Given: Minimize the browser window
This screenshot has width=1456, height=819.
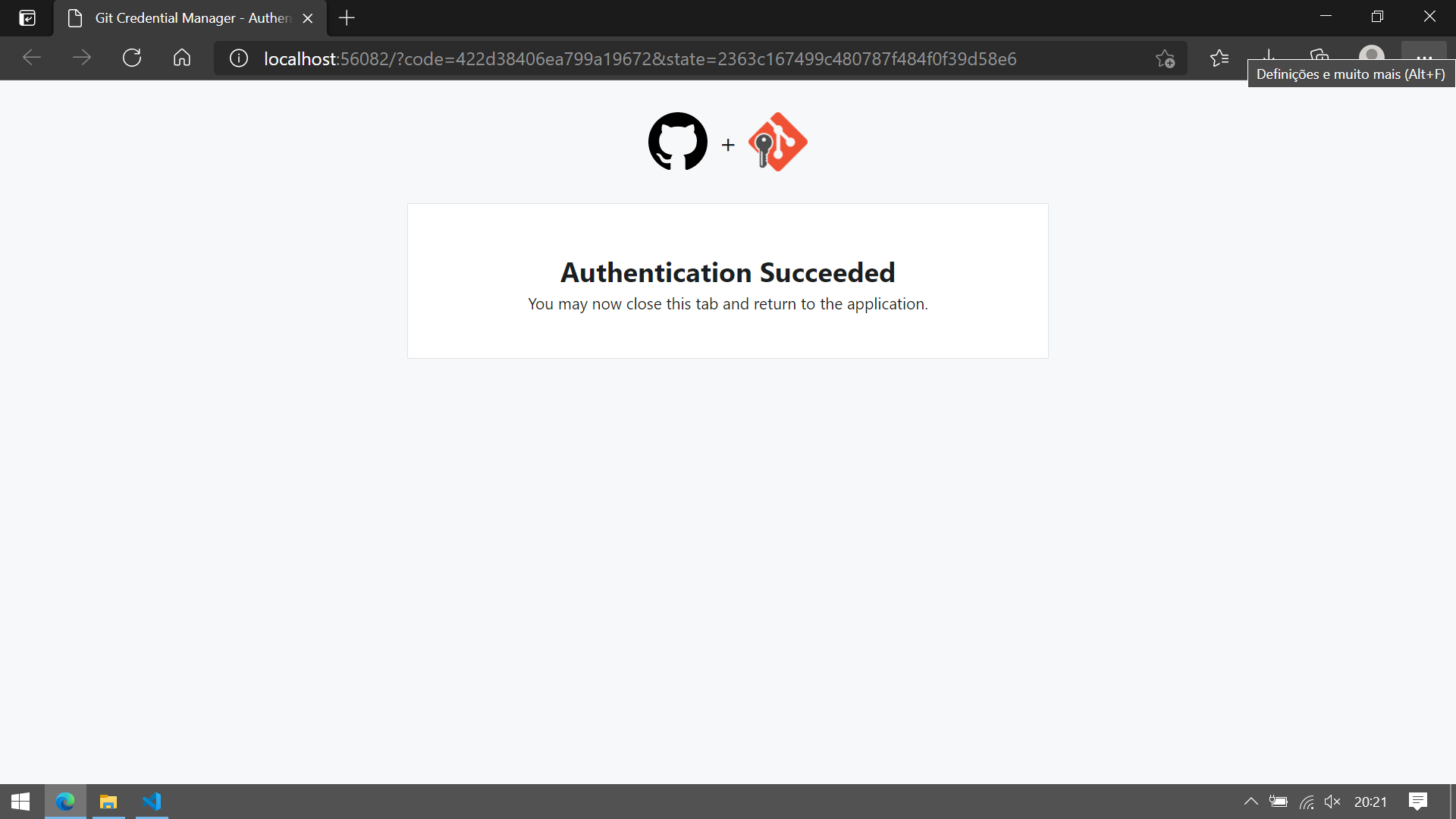Looking at the screenshot, I should tap(1326, 17).
